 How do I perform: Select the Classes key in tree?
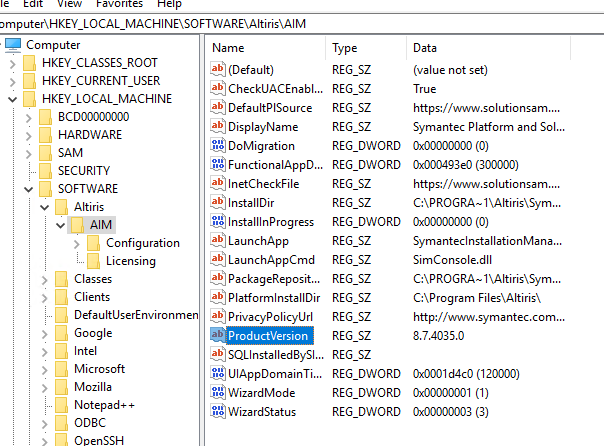[93, 279]
